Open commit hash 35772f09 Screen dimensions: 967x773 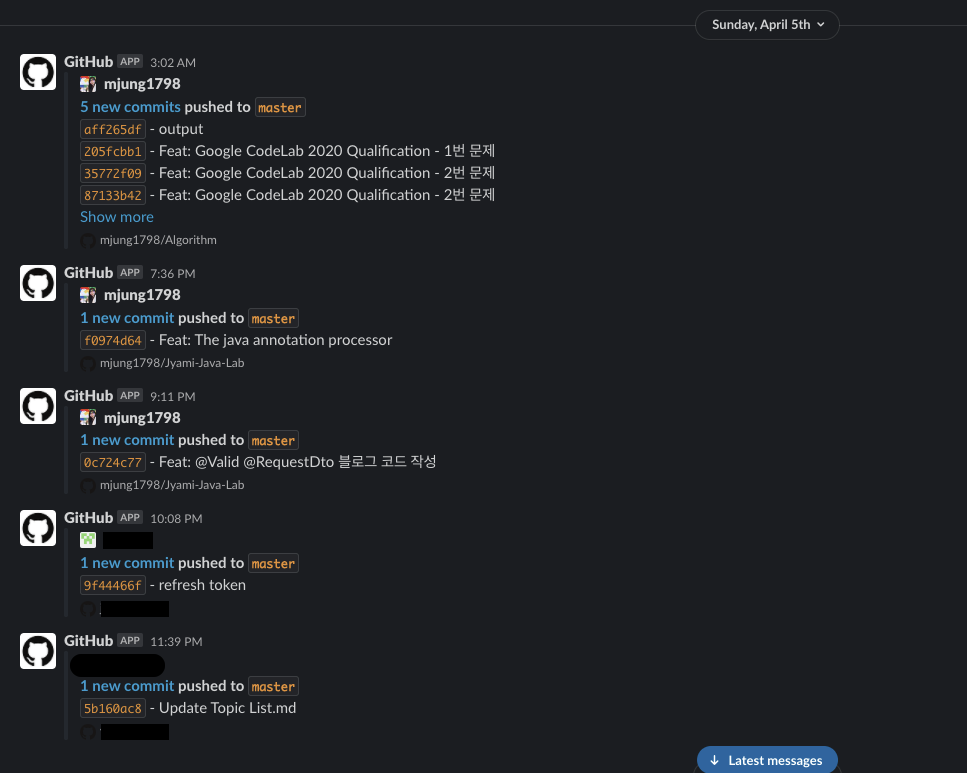pyautogui.click(x=113, y=173)
